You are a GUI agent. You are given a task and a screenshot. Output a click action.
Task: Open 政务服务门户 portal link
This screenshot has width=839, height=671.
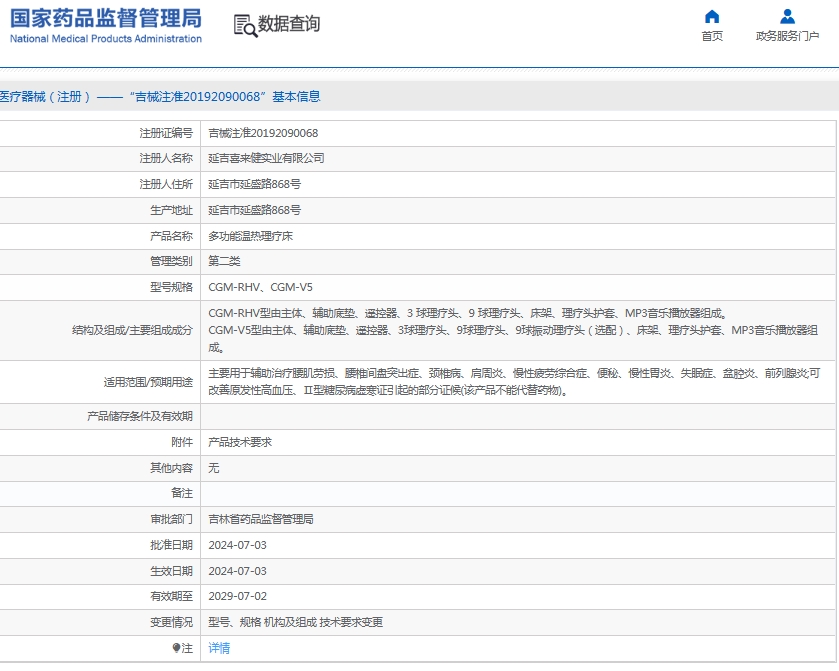(x=787, y=36)
